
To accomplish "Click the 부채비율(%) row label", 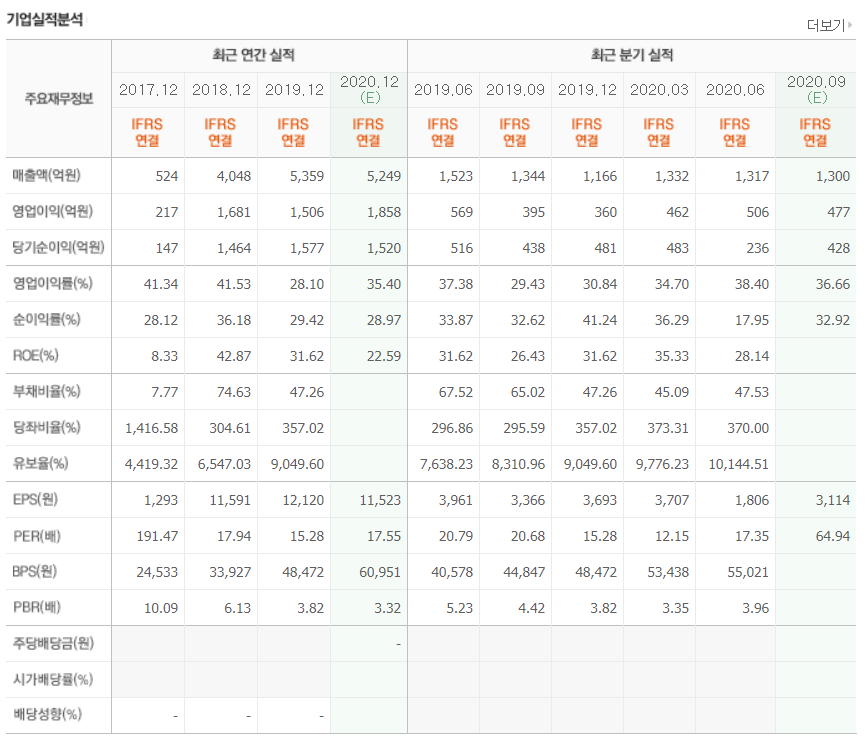I will point(46,392).
